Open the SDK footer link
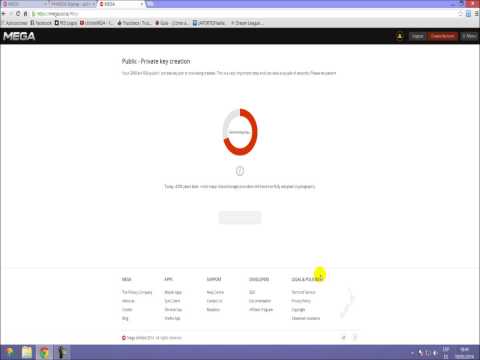This screenshot has width=480, height=360. [x=252, y=292]
